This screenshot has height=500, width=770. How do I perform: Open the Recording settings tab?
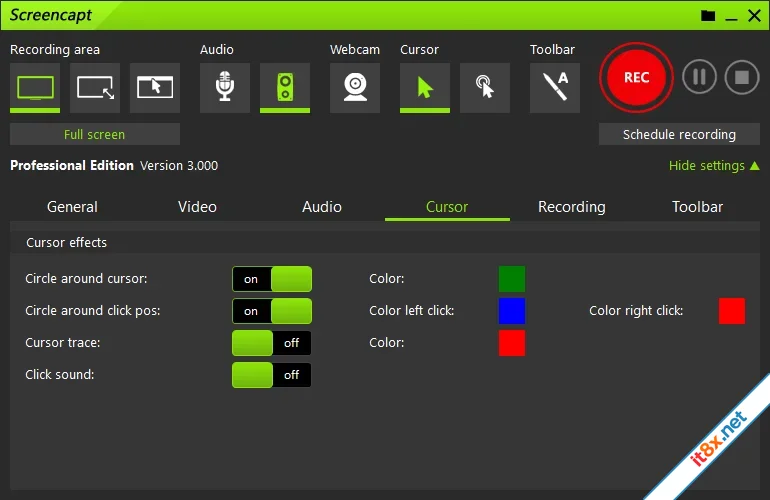click(572, 207)
